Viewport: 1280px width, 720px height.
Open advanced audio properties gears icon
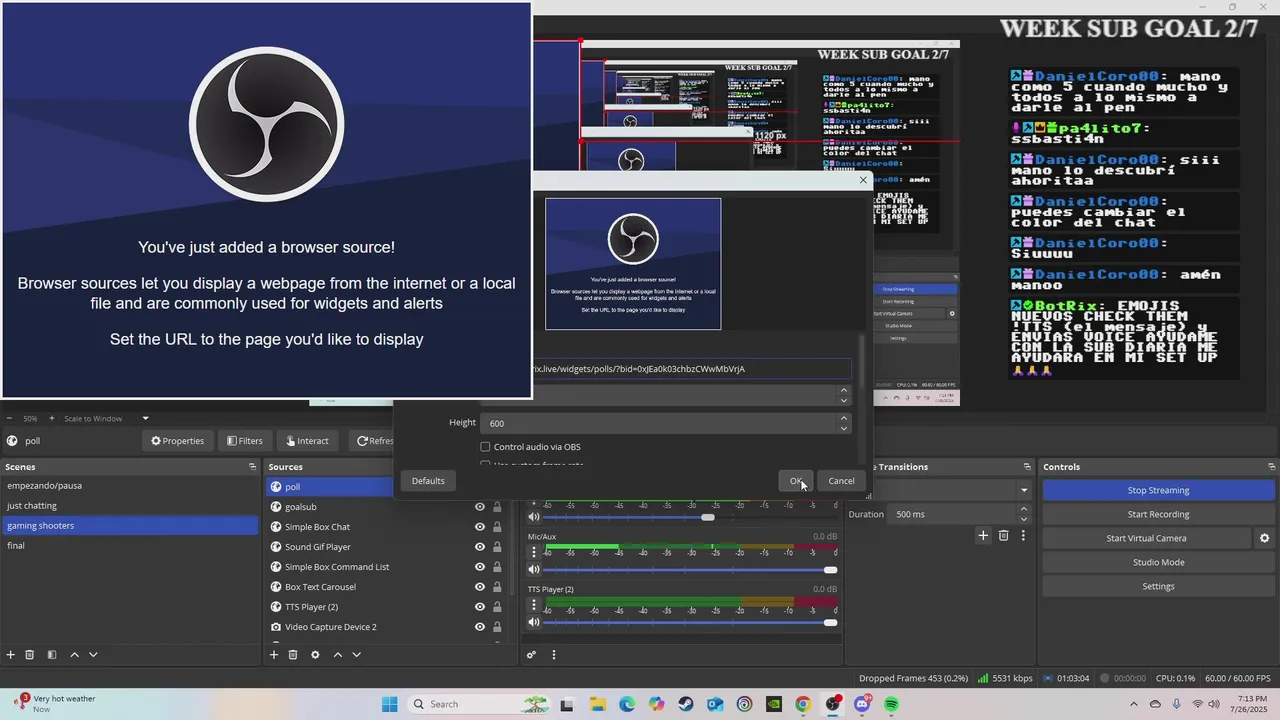(532, 655)
